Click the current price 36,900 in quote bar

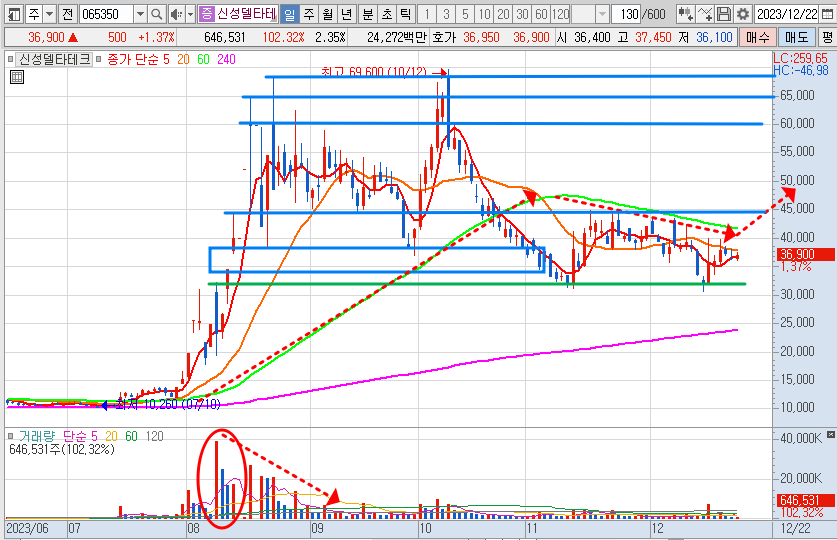pyautogui.click(x=46, y=37)
